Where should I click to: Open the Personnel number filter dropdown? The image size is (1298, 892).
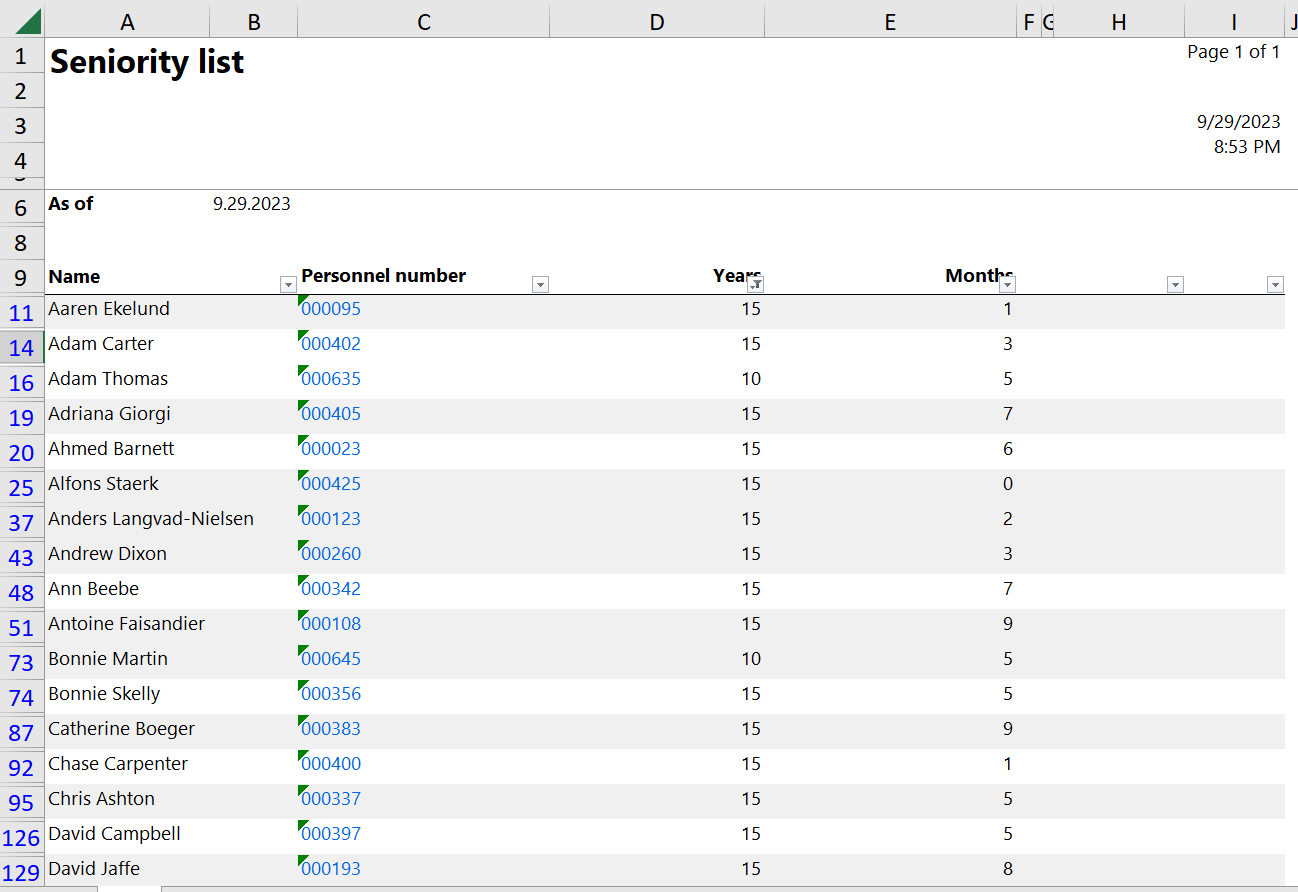(540, 284)
